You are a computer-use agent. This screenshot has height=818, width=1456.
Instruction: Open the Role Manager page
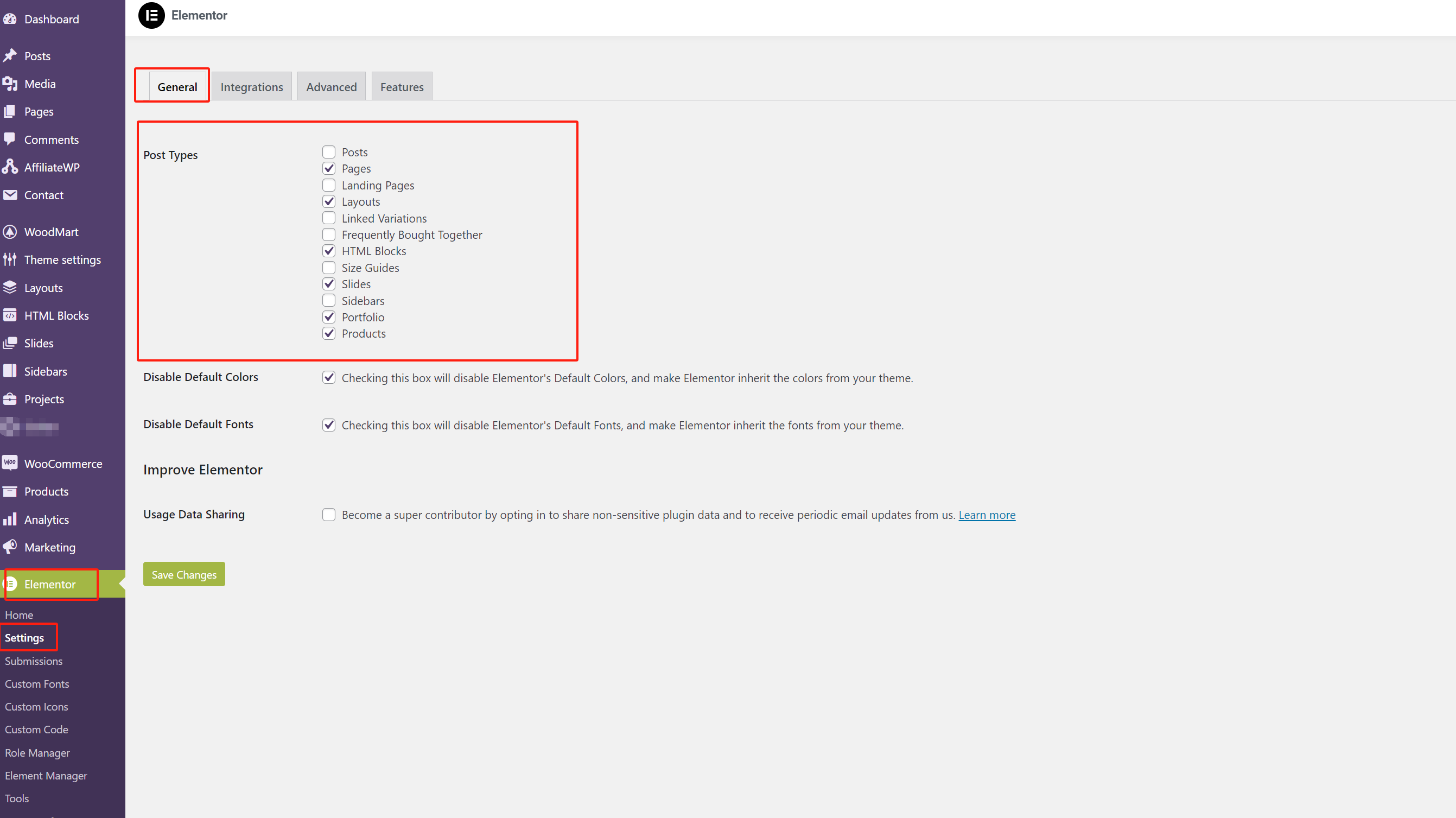pos(37,752)
